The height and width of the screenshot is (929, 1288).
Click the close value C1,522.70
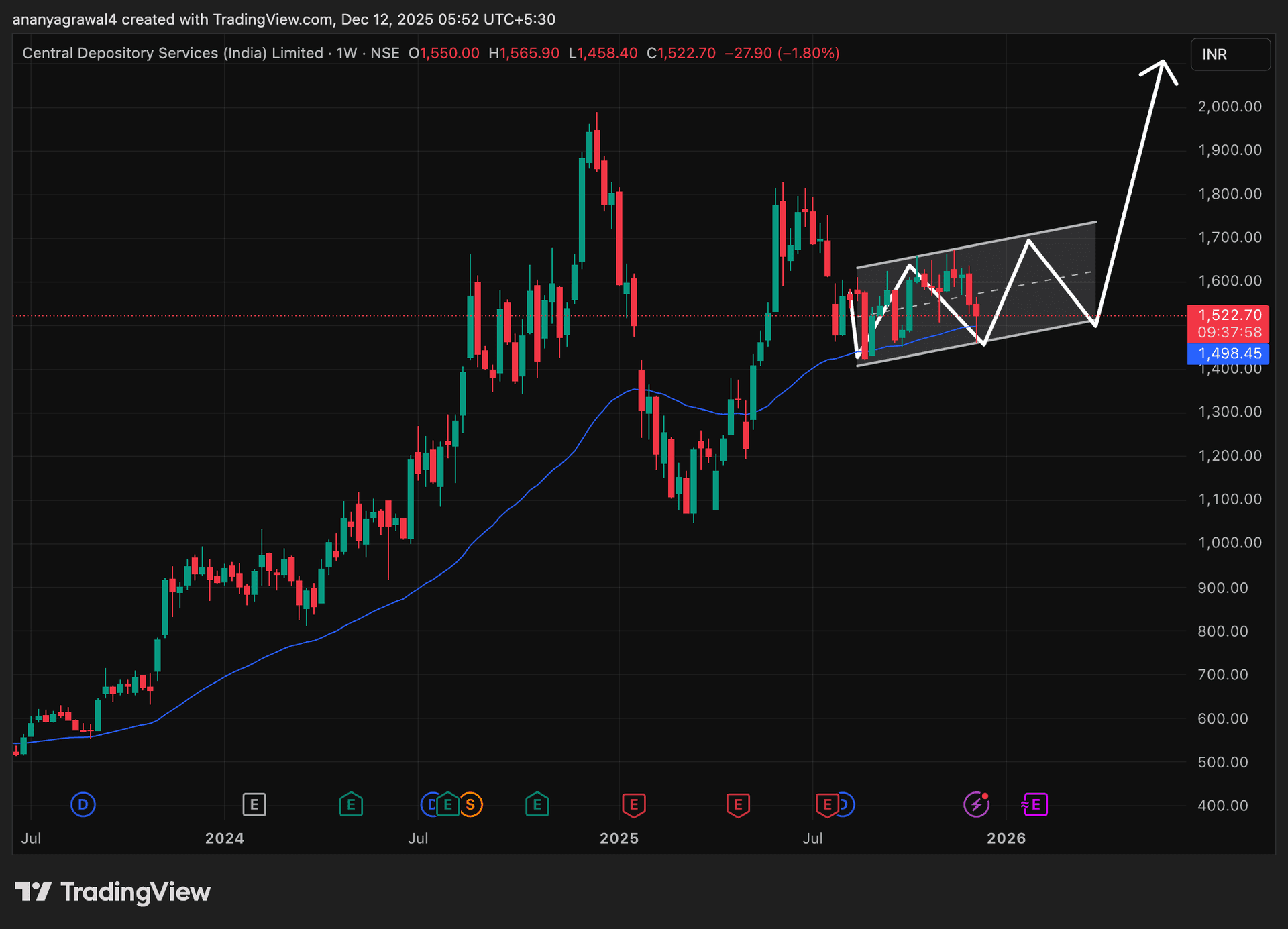coord(681,53)
